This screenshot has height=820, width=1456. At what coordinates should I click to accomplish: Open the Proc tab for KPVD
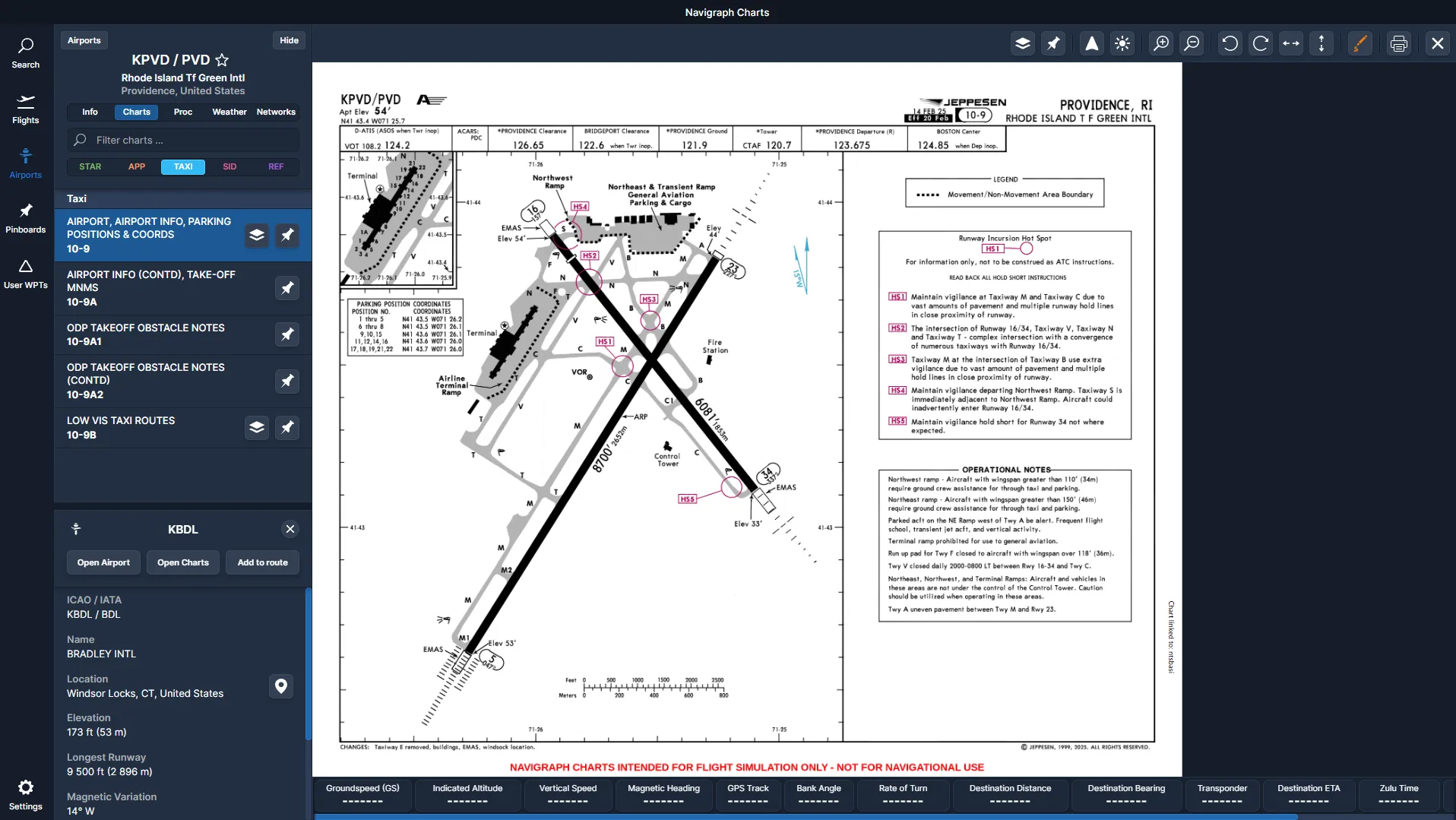click(x=182, y=112)
